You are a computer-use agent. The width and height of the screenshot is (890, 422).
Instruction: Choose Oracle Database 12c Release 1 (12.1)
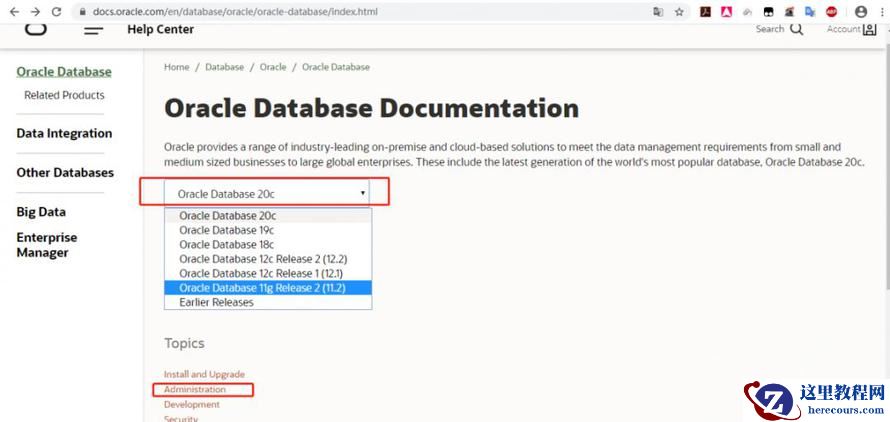click(268, 273)
